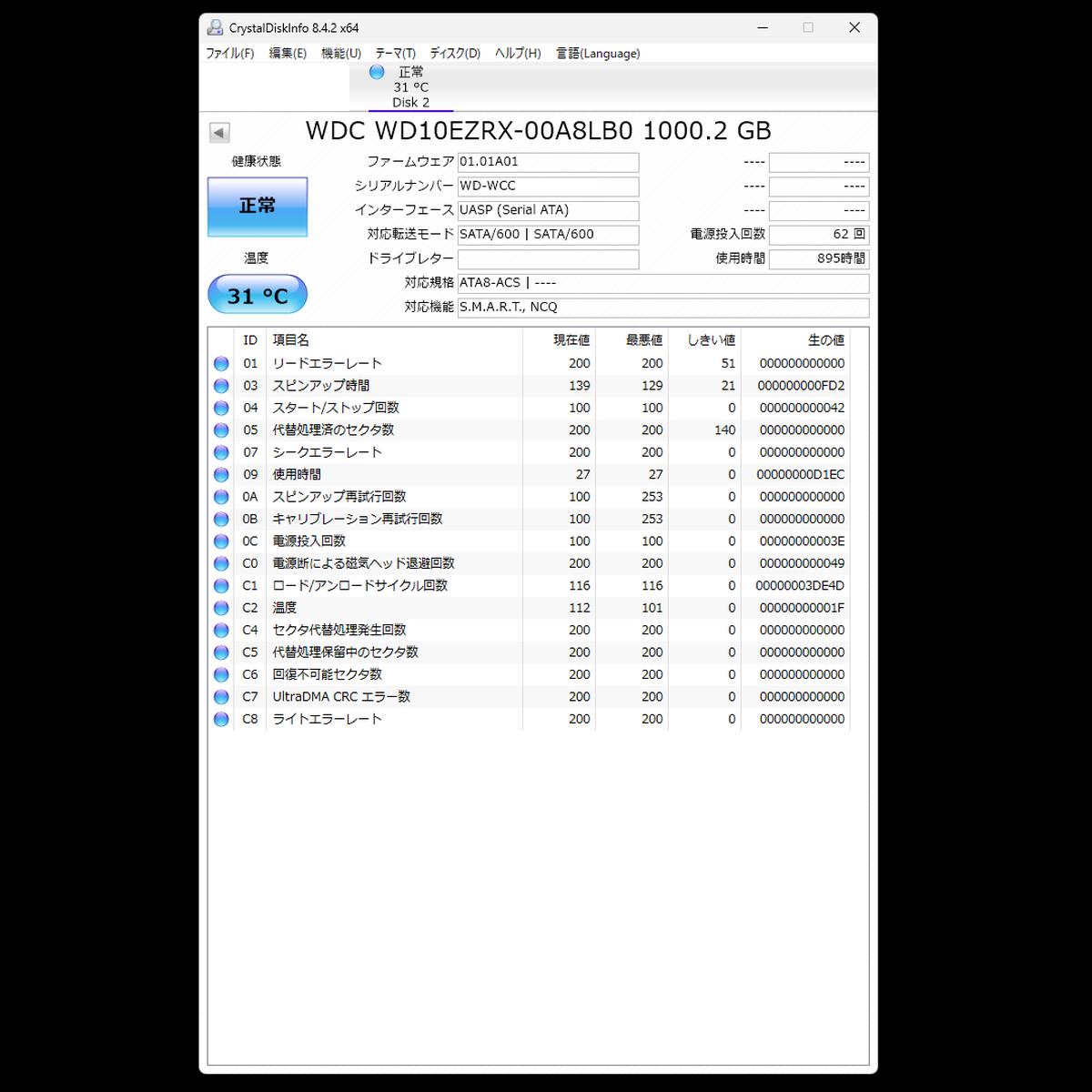The image size is (1092, 1092).
Task: Click the 正常 health status button
Action: 258,207
